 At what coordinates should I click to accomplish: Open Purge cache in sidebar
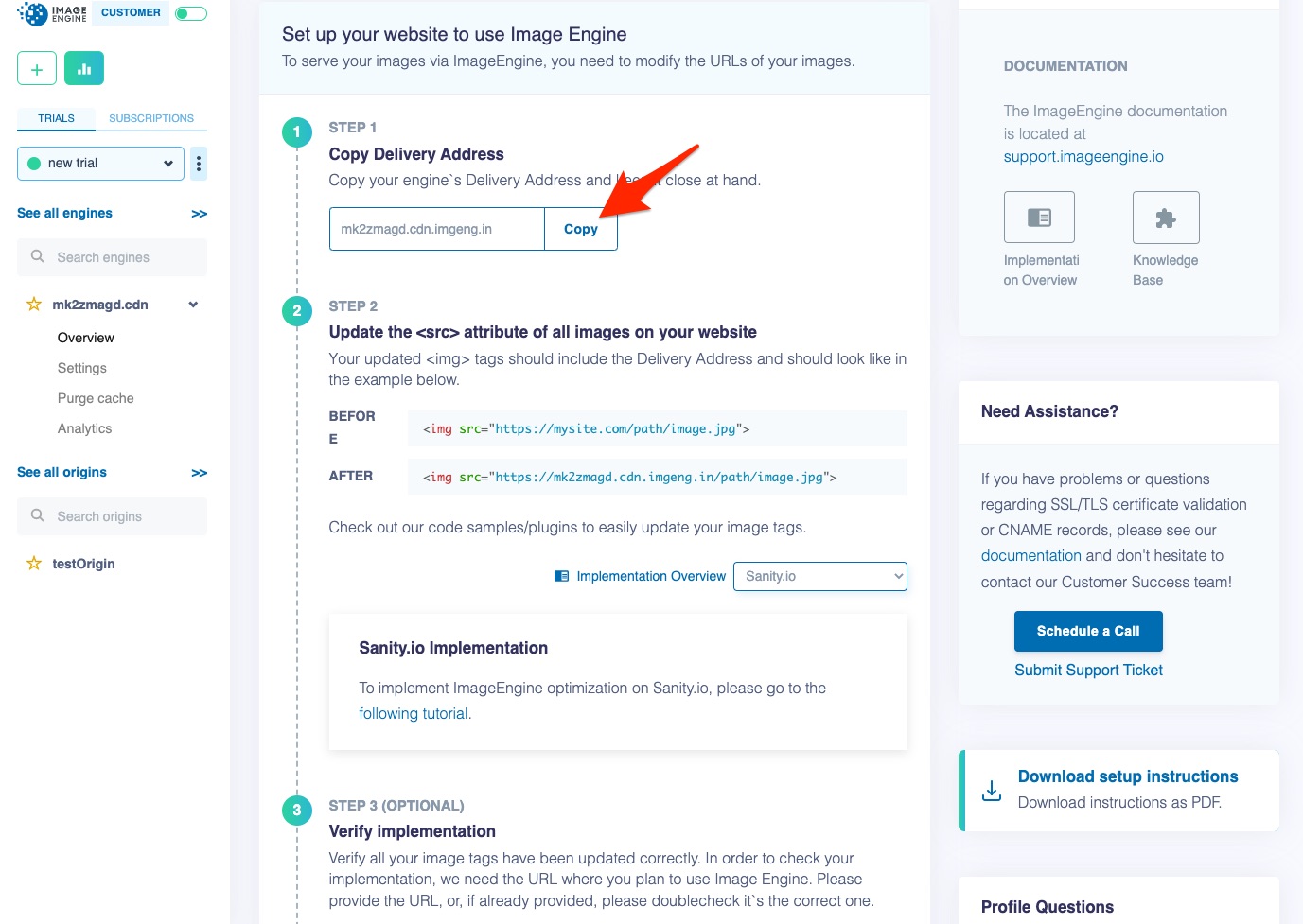point(96,398)
